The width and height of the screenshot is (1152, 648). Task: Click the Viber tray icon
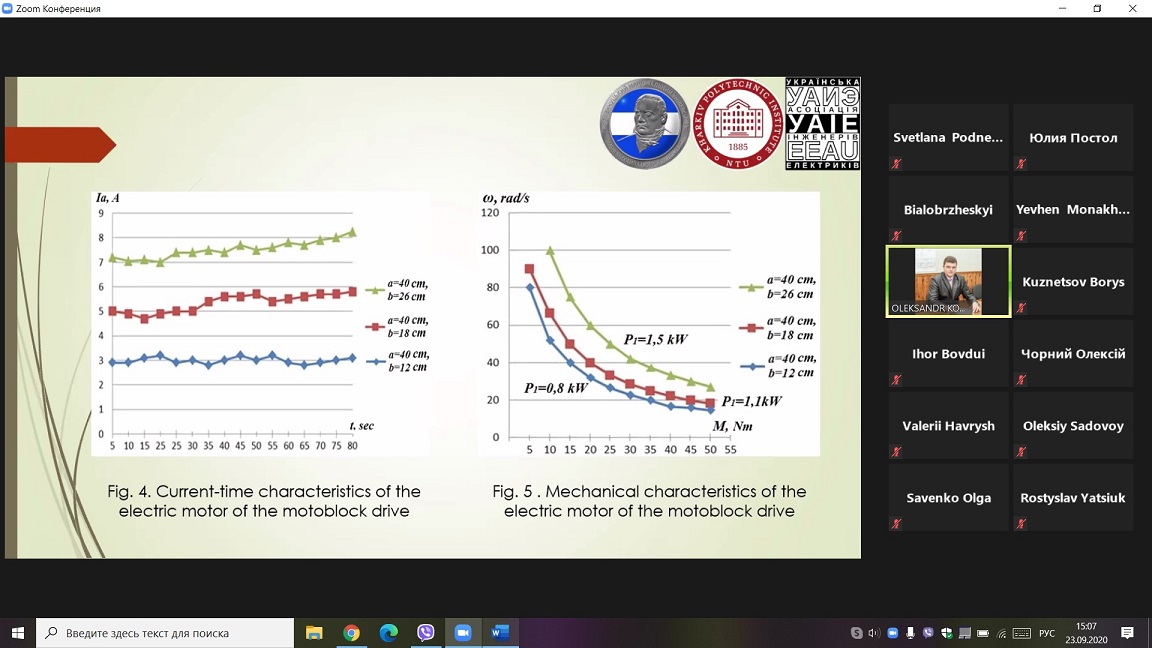click(x=928, y=633)
